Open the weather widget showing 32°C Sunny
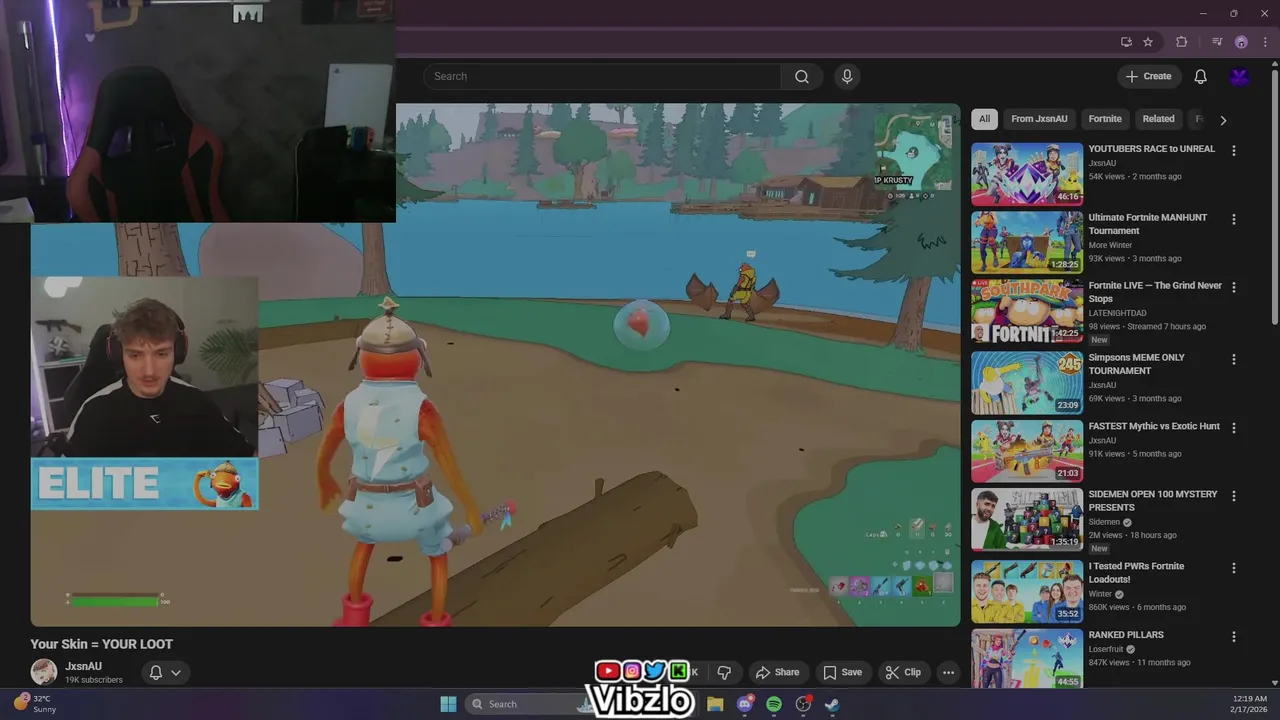Screen dimensions: 1280x720 pyautogui.click(x=35, y=704)
